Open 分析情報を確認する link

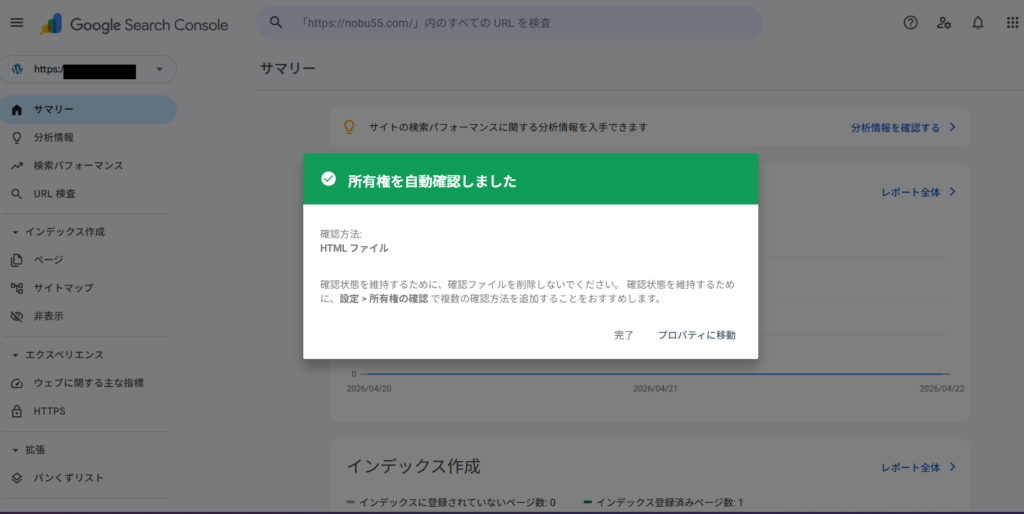coord(902,128)
